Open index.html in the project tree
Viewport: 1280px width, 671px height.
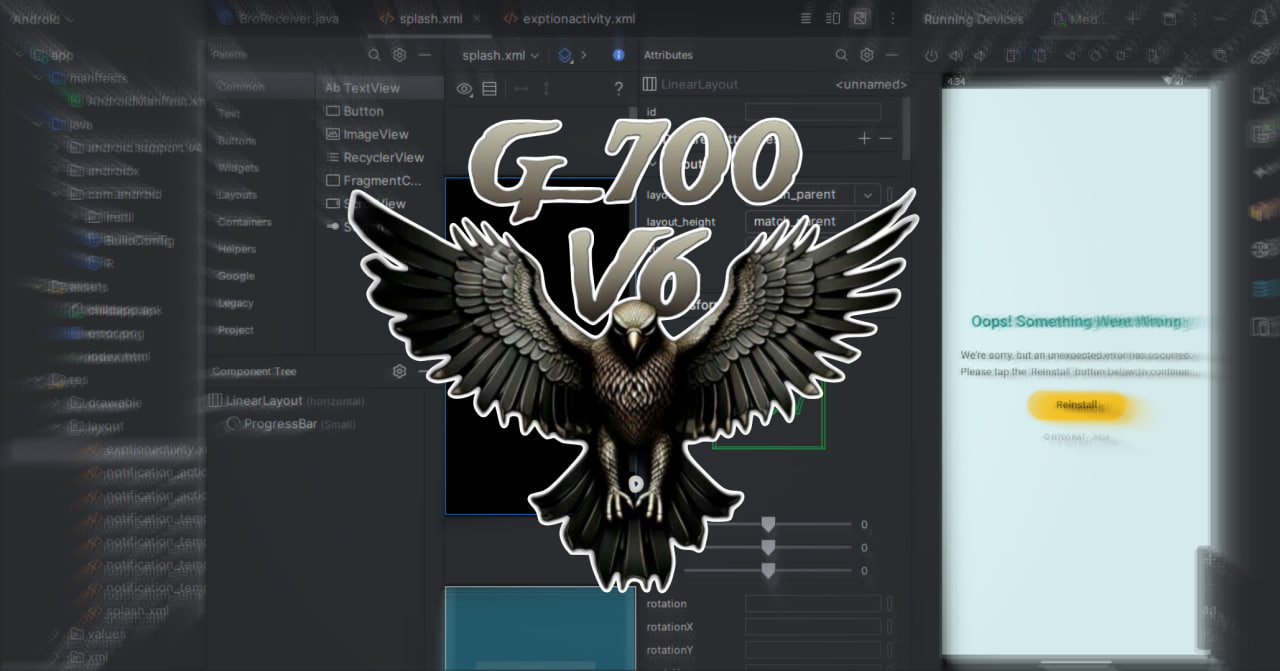click(x=109, y=357)
